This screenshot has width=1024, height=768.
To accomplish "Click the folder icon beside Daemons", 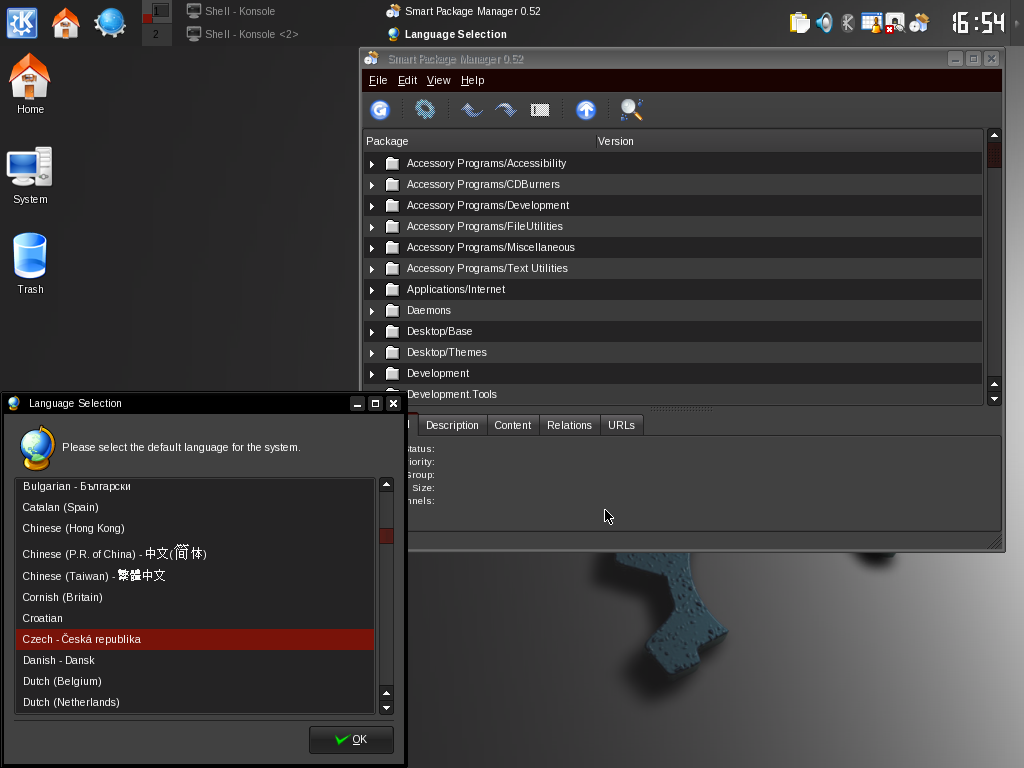I will pyautogui.click(x=392, y=310).
